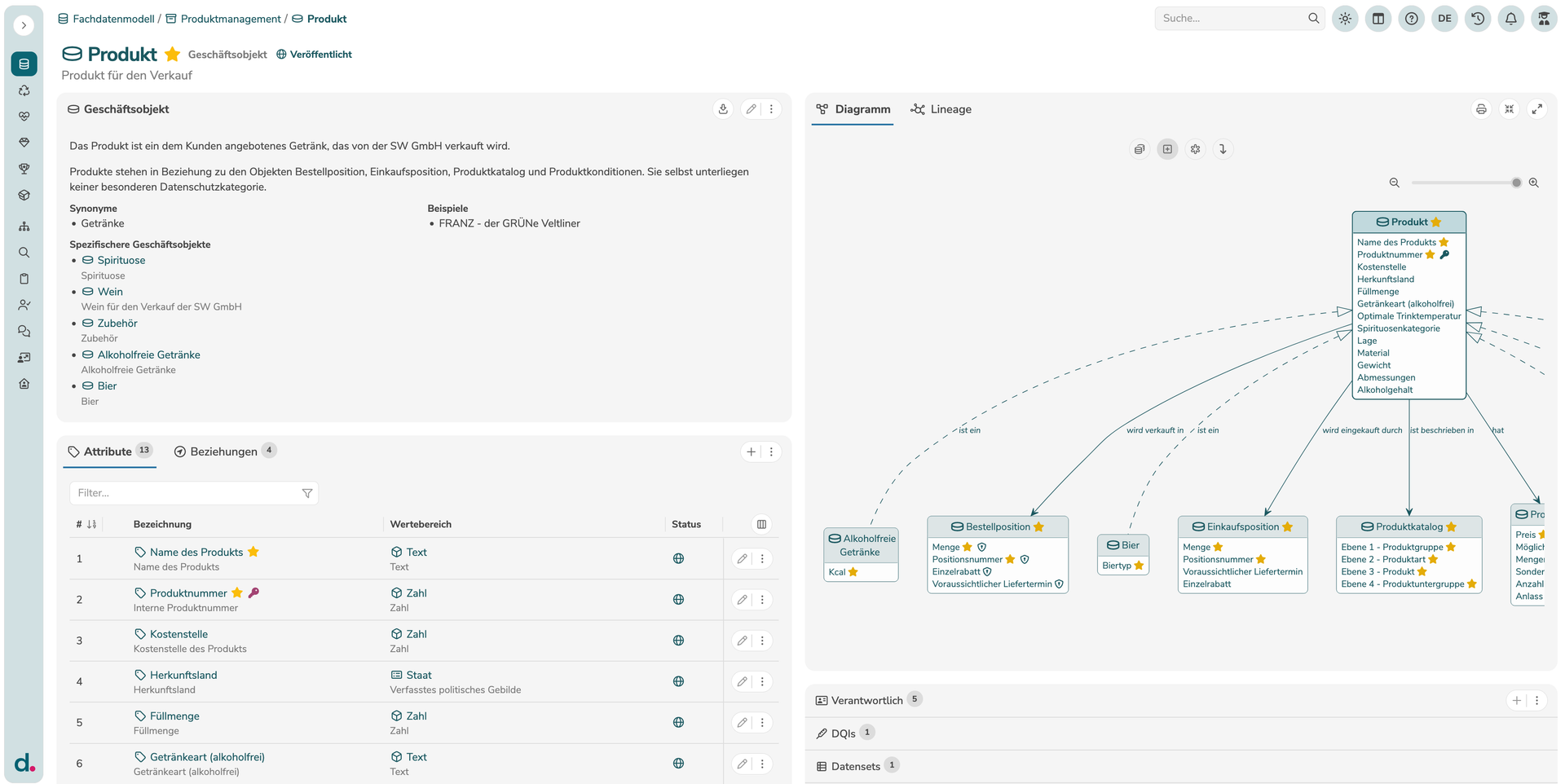
Task: Toggle the favorite star next to Produkt
Action: point(172,55)
